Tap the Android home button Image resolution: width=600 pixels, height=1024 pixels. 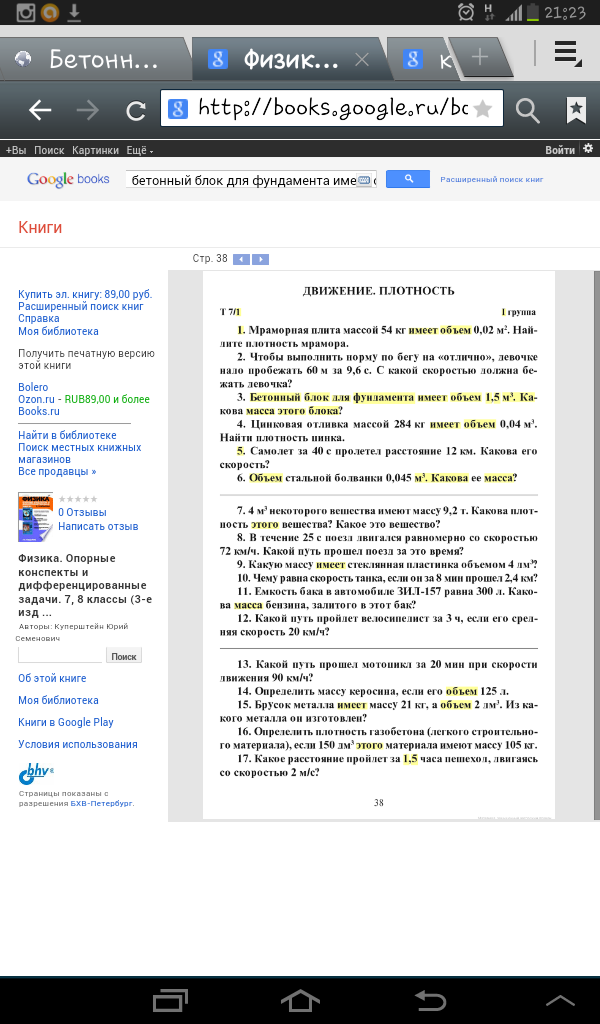300,1000
